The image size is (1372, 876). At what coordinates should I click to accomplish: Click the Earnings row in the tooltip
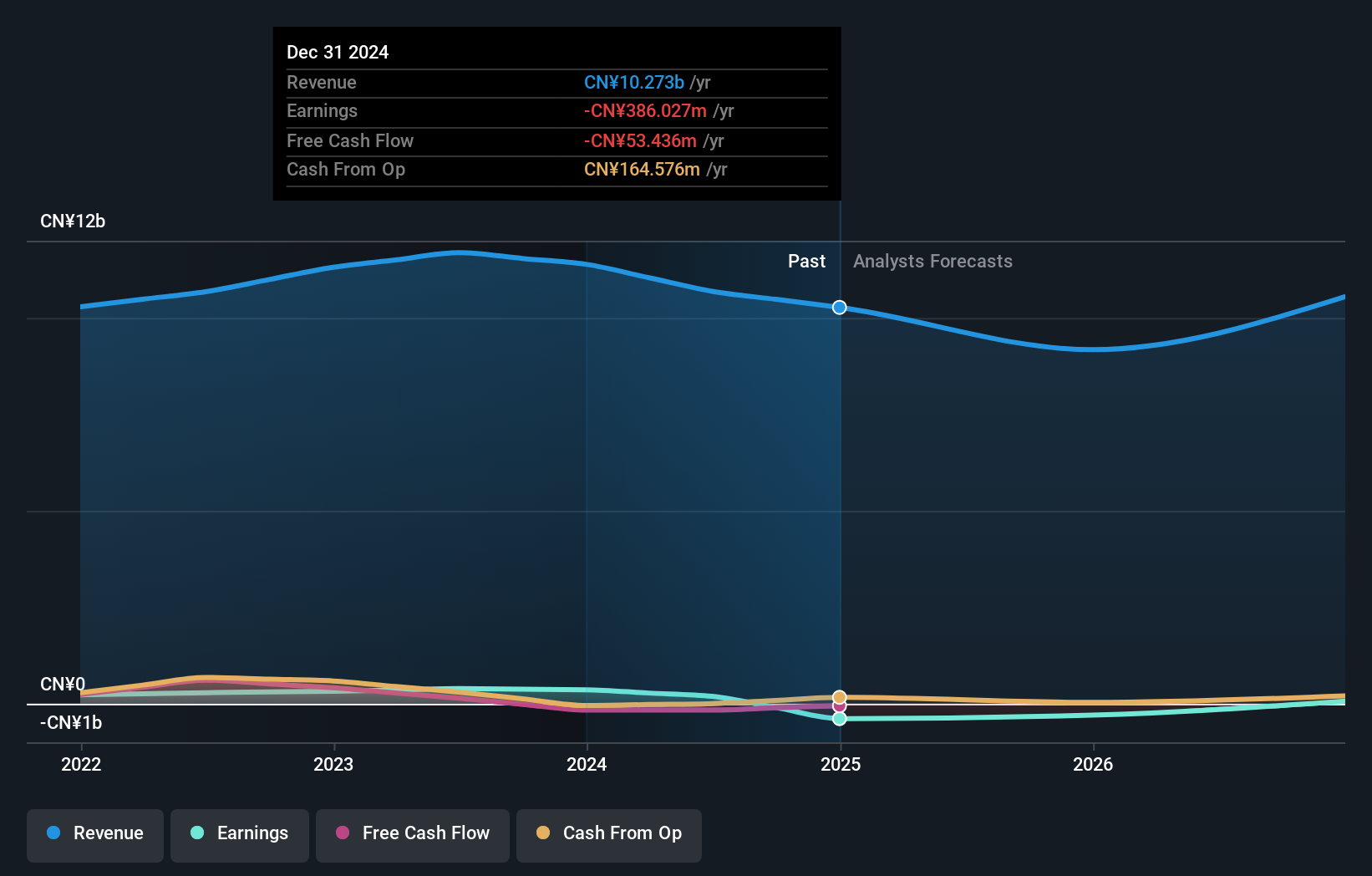(556, 110)
